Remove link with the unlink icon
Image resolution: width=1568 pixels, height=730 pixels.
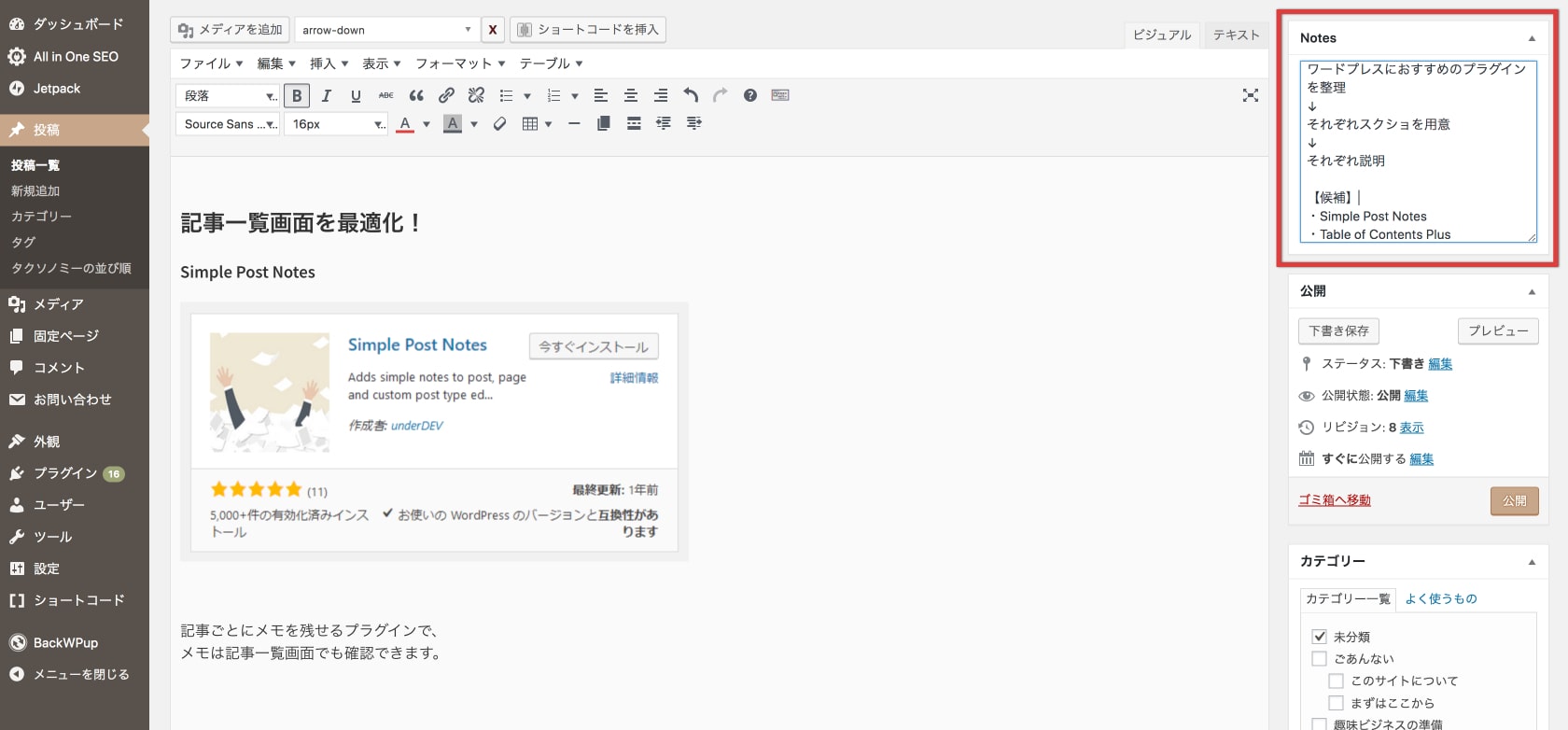click(x=476, y=95)
